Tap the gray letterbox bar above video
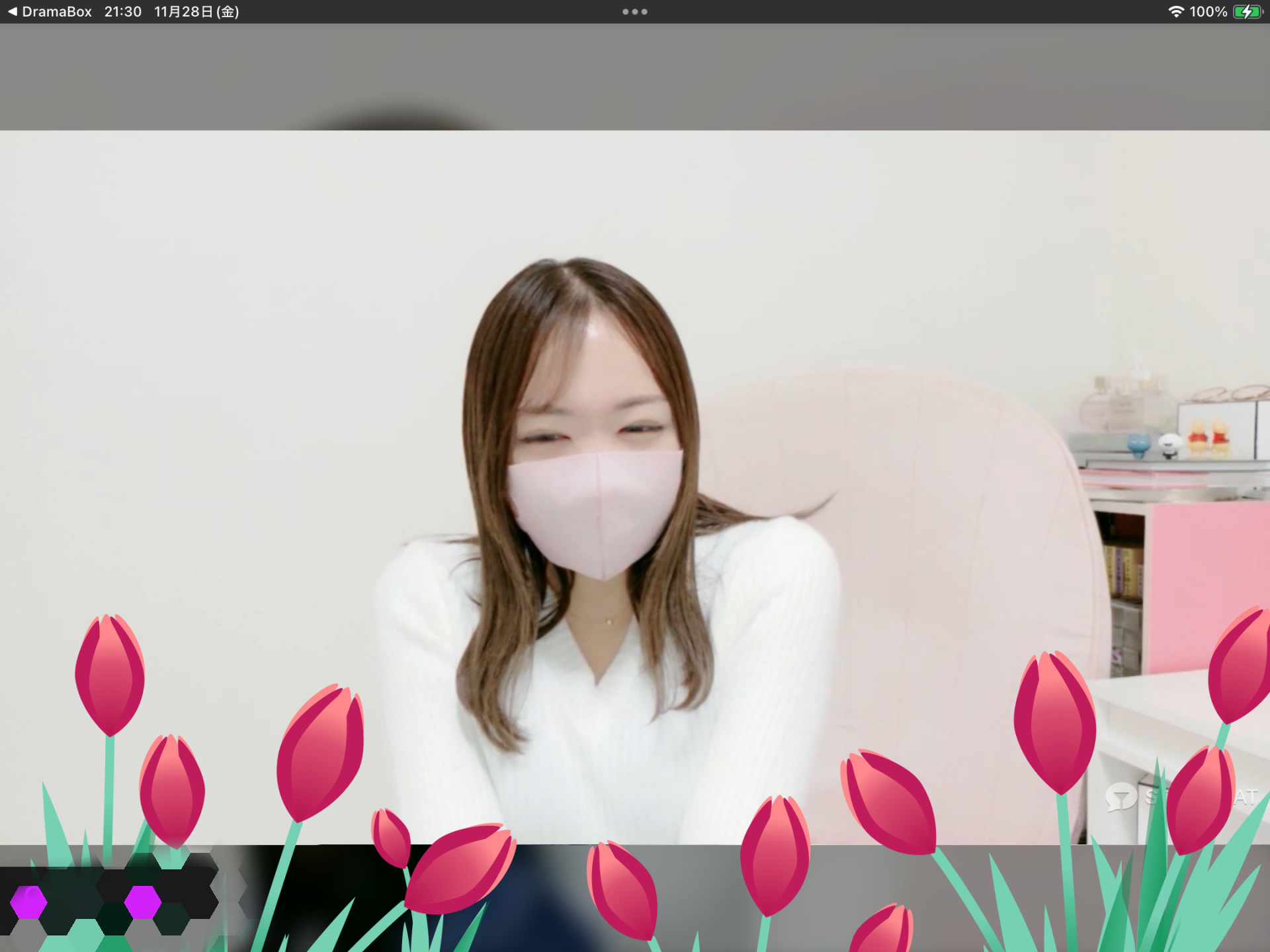Screen dimensions: 1270x952 pyautogui.click(x=635, y=76)
